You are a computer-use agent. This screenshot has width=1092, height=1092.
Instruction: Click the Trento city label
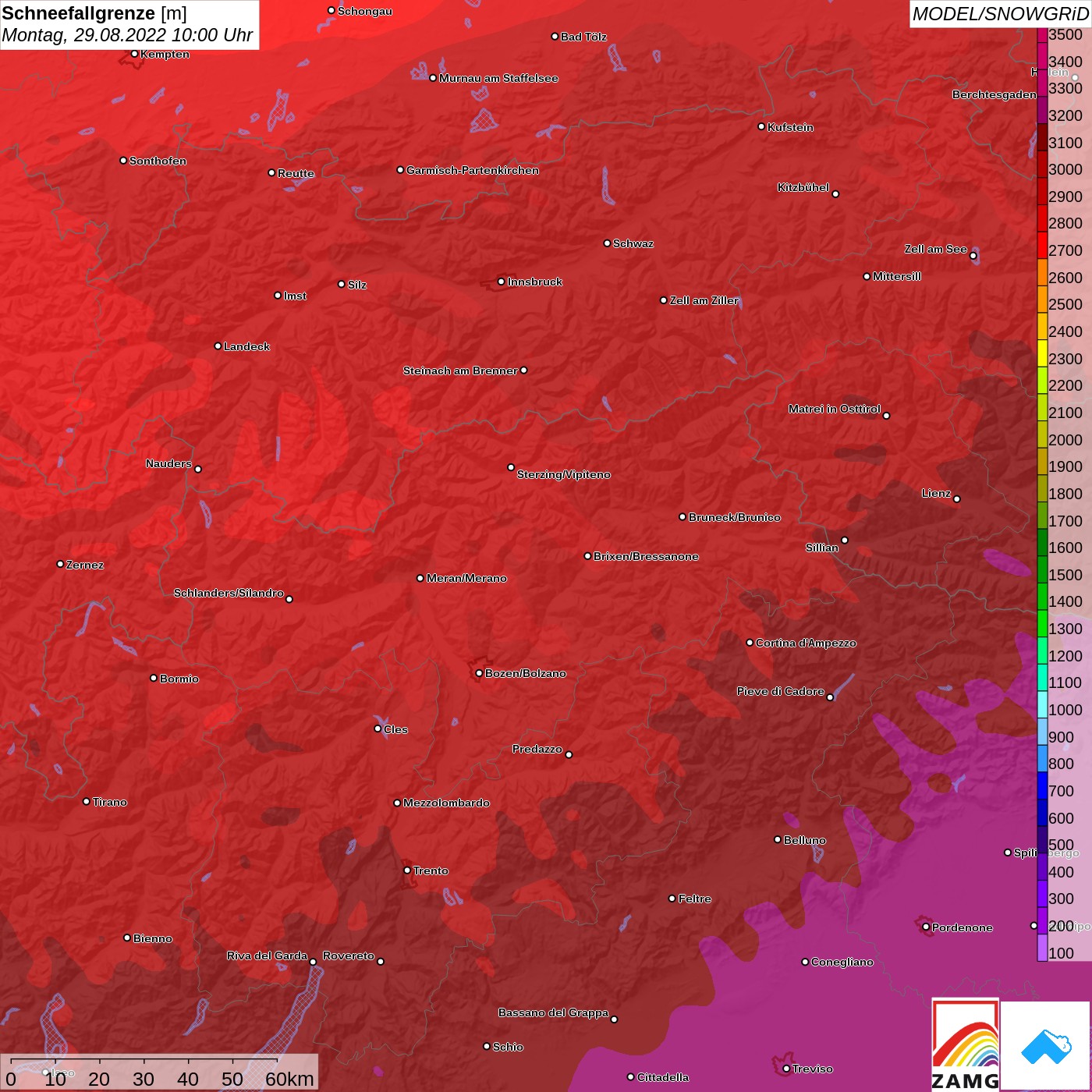(x=431, y=870)
